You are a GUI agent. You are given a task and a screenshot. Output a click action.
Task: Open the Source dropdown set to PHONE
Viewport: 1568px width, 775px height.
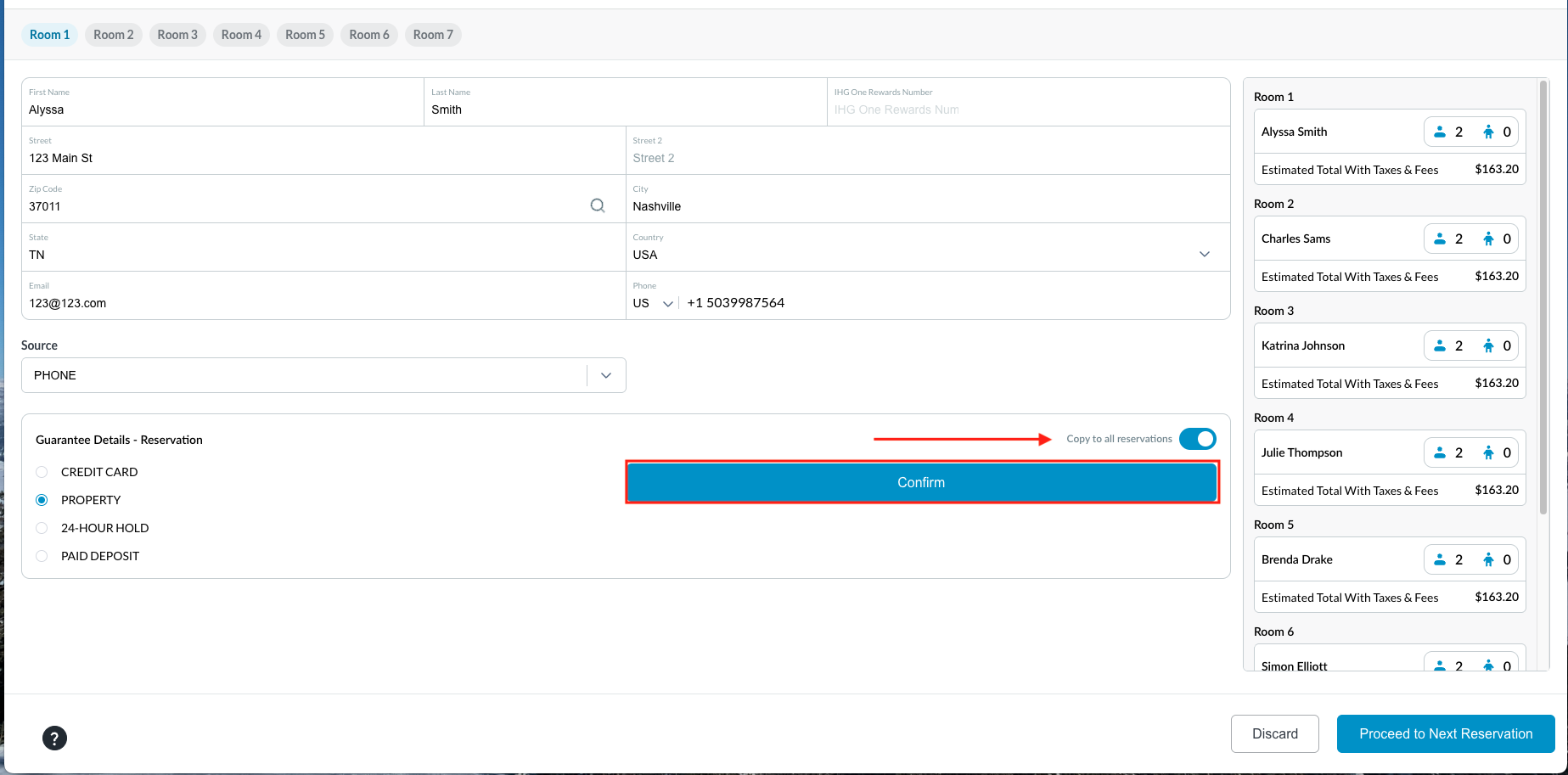click(605, 375)
